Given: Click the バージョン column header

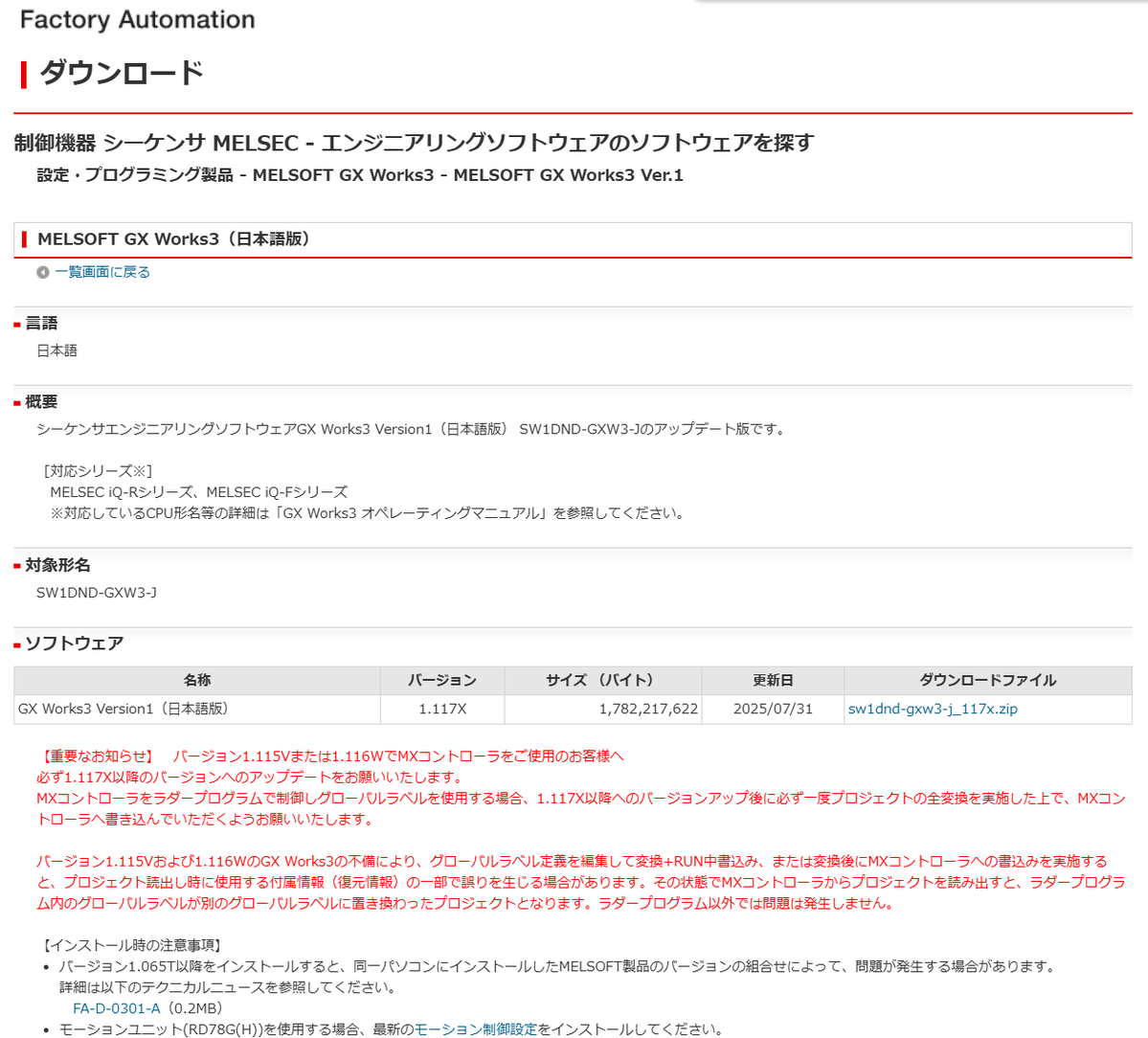Looking at the screenshot, I should (442, 681).
